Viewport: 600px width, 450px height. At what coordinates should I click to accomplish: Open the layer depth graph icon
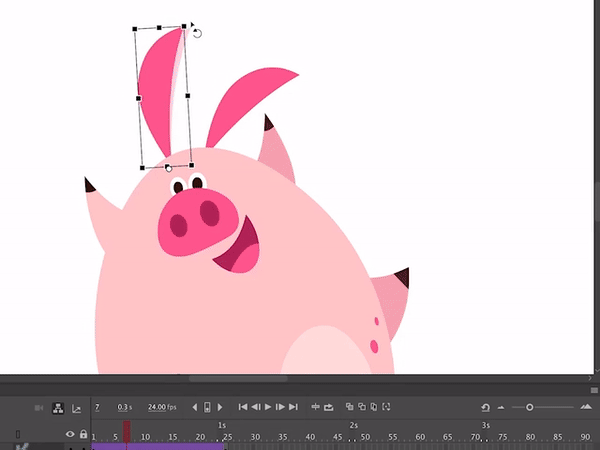click(x=76, y=408)
